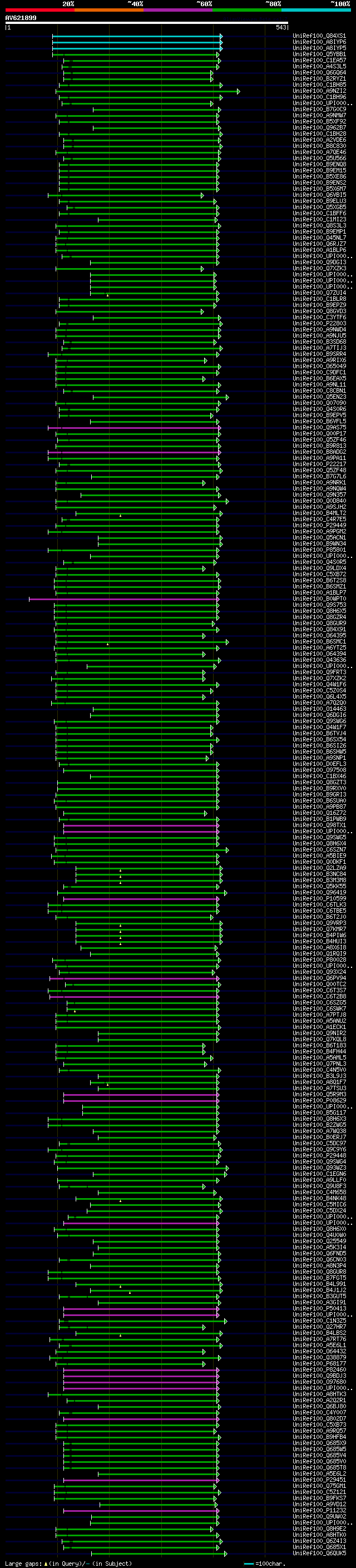Open hit UniRef100_Q5YBB1

[x=319, y=54]
